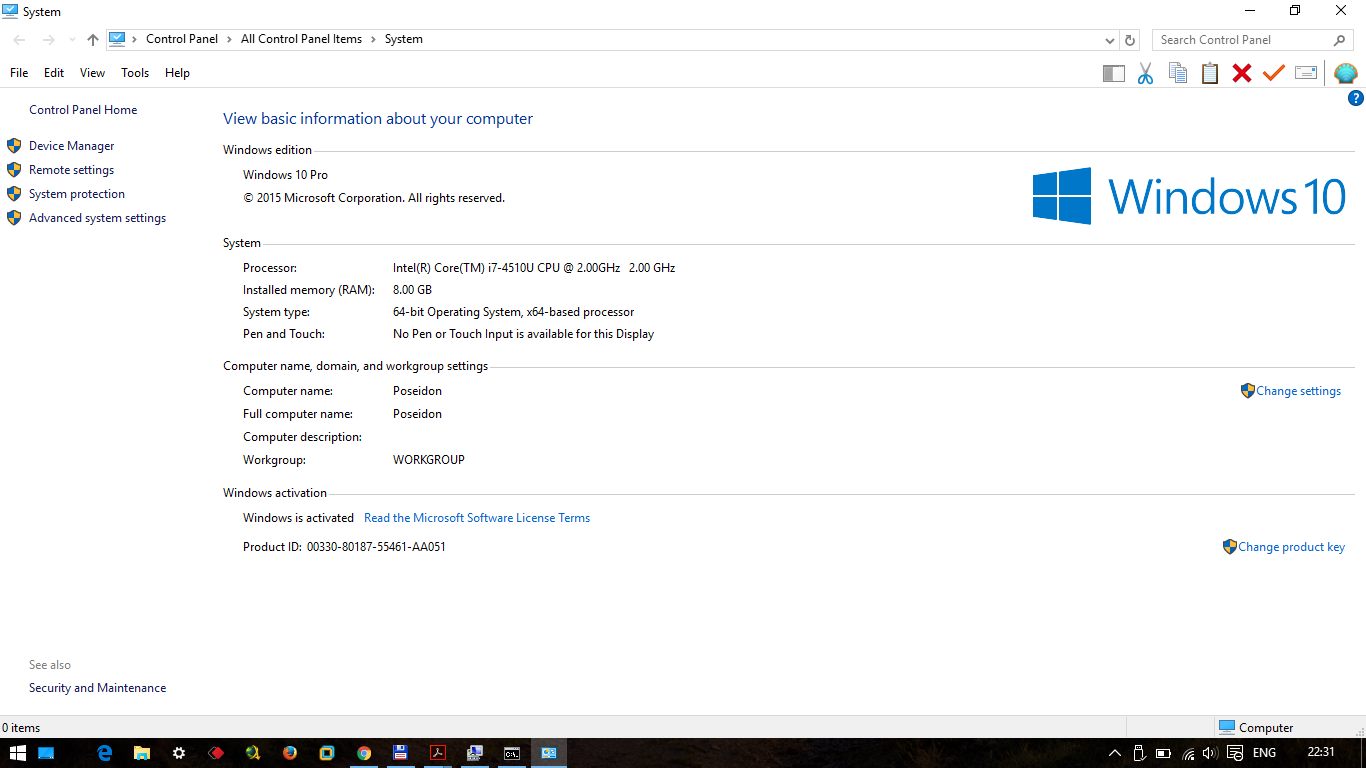The height and width of the screenshot is (768, 1366).
Task: Open the recent locations dropdown arrow
Action: [x=72, y=40]
